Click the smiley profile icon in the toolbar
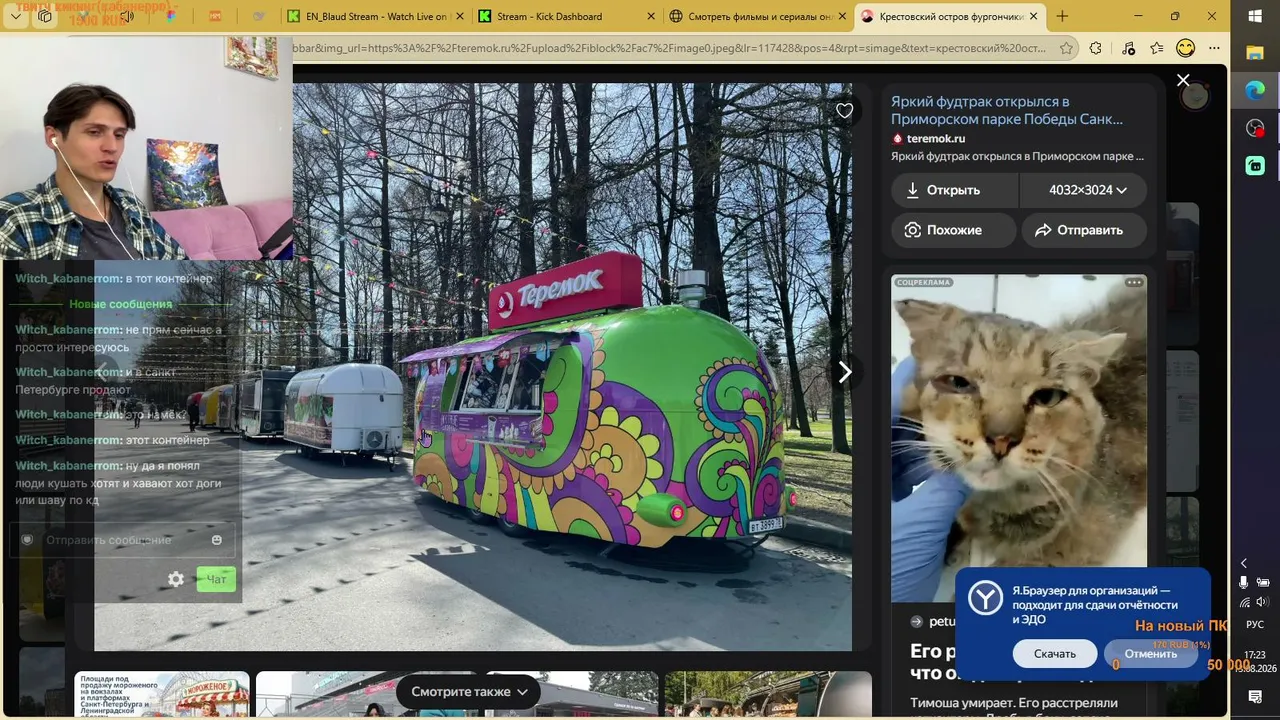The image size is (1280, 720). pyautogui.click(x=1185, y=48)
